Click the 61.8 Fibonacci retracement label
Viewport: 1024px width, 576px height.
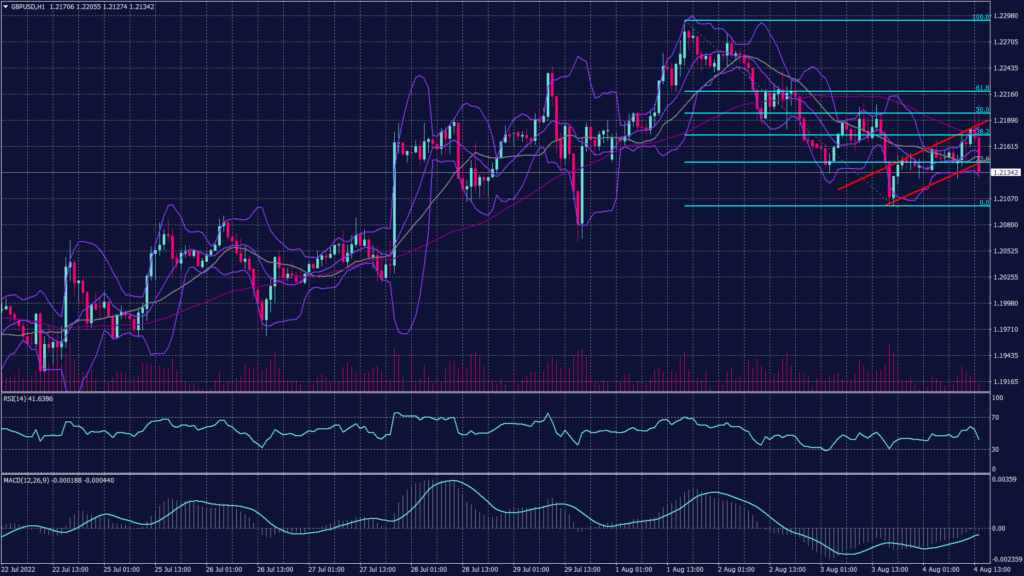tap(981, 88)
